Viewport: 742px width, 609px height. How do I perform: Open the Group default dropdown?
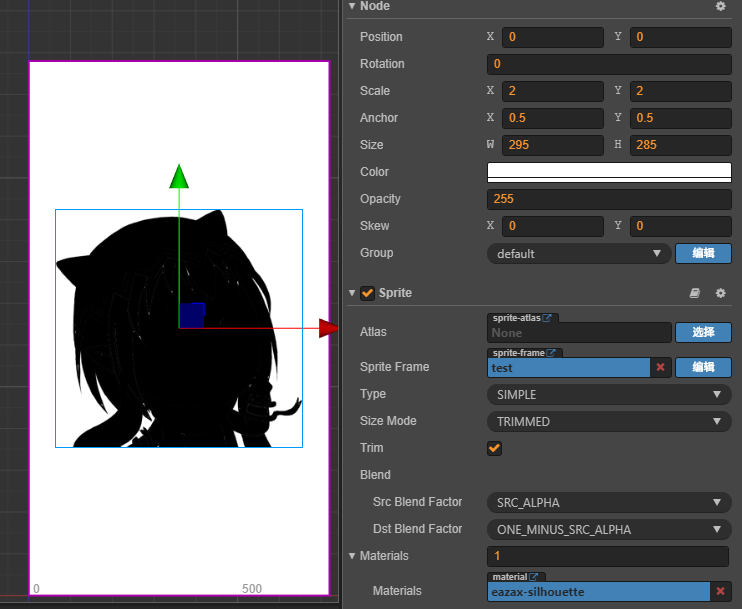[x=579, y=254]
